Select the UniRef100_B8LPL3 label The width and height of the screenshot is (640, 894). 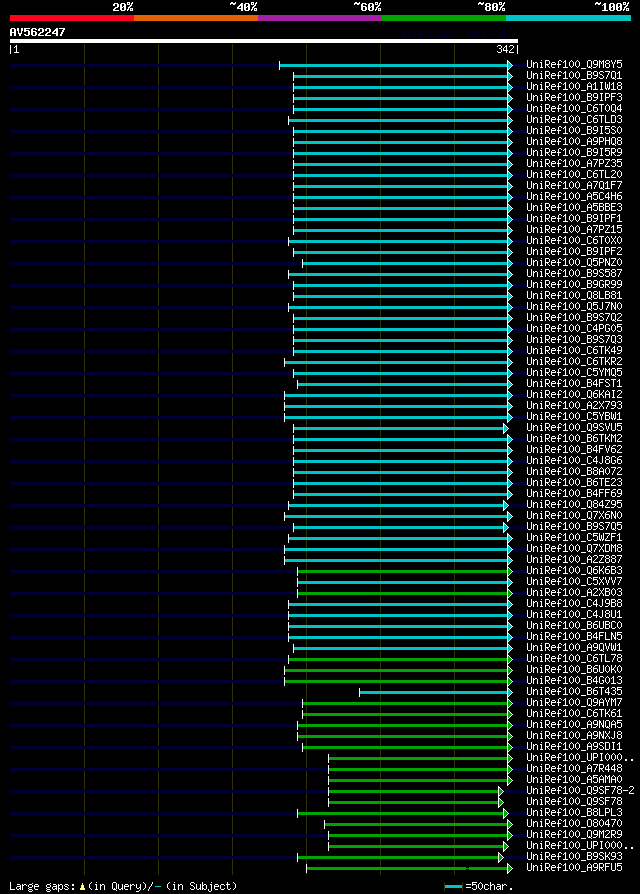pyautogui.click(x=574, y=812)
